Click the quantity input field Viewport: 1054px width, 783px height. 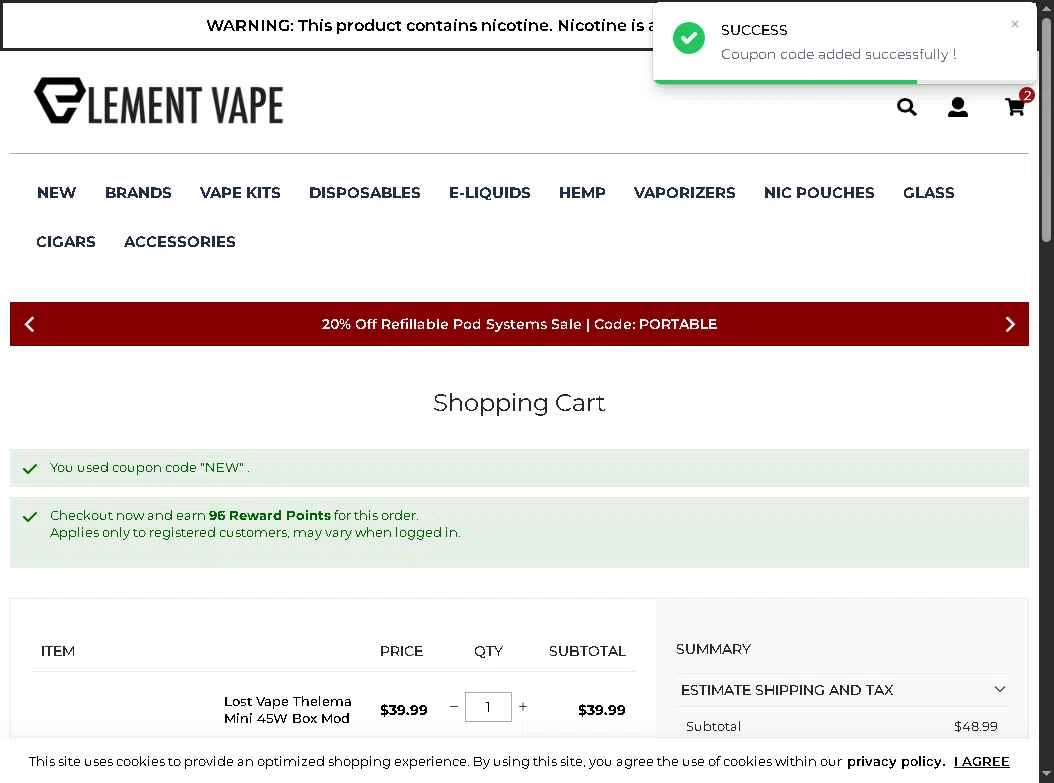[488, 707]
